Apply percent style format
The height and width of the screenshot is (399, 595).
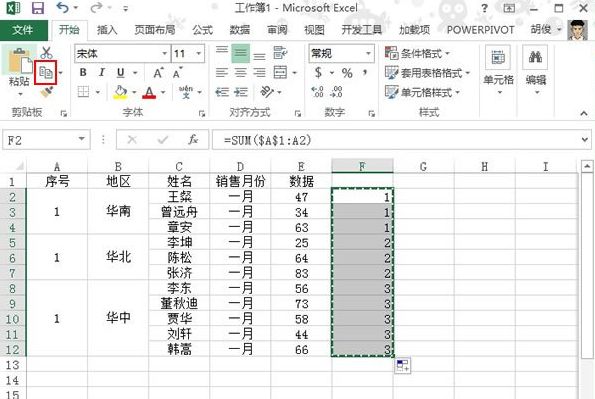(x=347, y=73)
